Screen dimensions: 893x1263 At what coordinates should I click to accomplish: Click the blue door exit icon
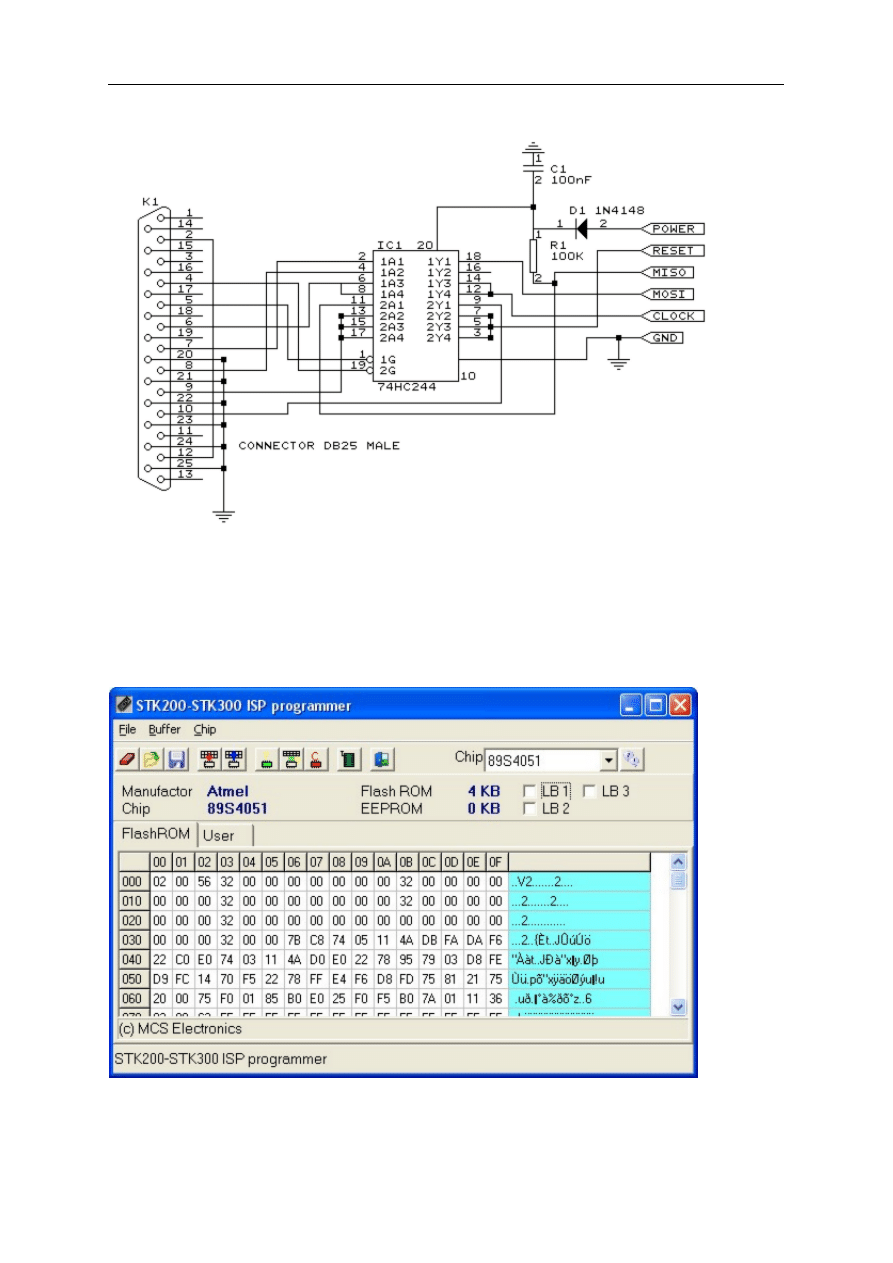tap(381, 760)
